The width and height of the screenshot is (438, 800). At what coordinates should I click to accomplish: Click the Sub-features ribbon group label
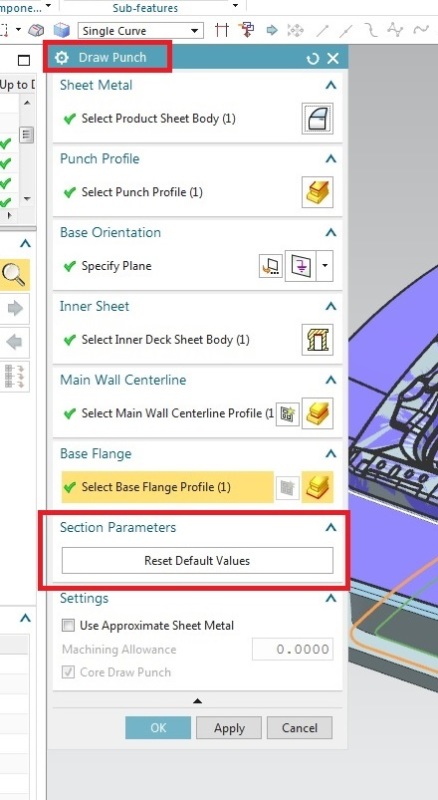[145, 7]
